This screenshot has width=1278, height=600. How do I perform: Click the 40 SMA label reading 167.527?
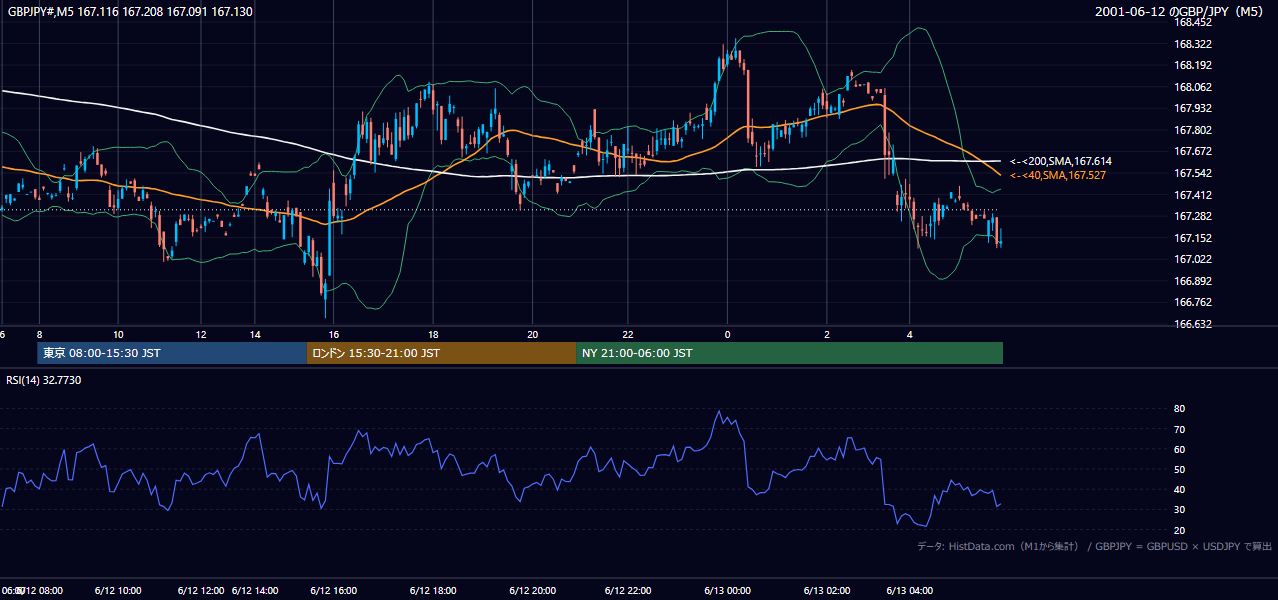tap(1058, 175)
